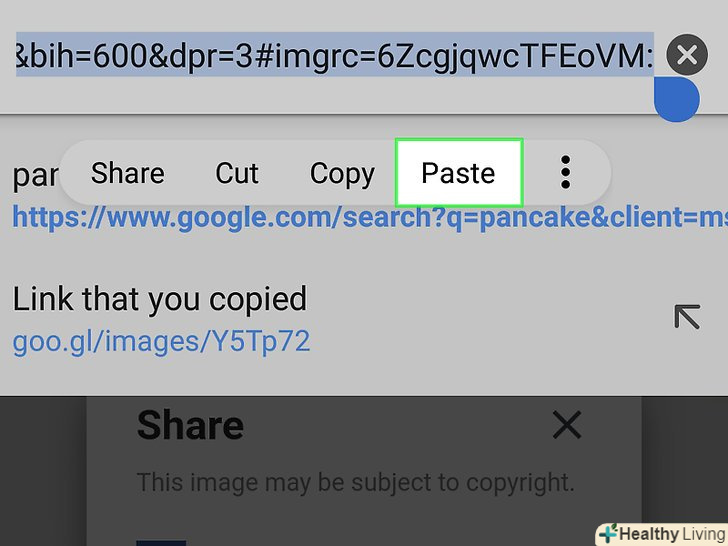The width and height of the screenshot is (728, 546).
Task: Tap the copyright notice text
Action: click(x=356, y=482)
